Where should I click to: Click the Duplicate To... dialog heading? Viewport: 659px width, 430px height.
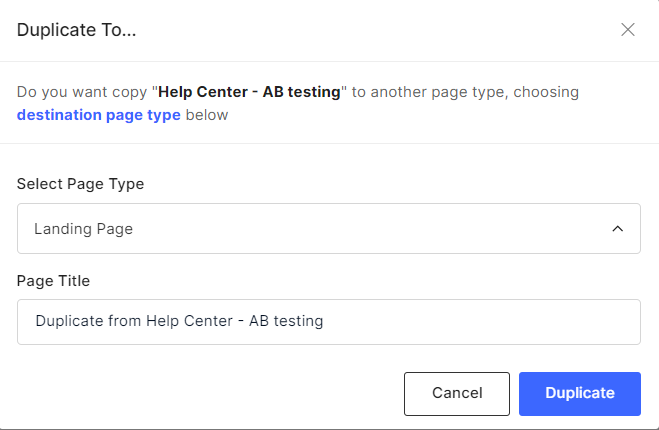click(77, 30)
